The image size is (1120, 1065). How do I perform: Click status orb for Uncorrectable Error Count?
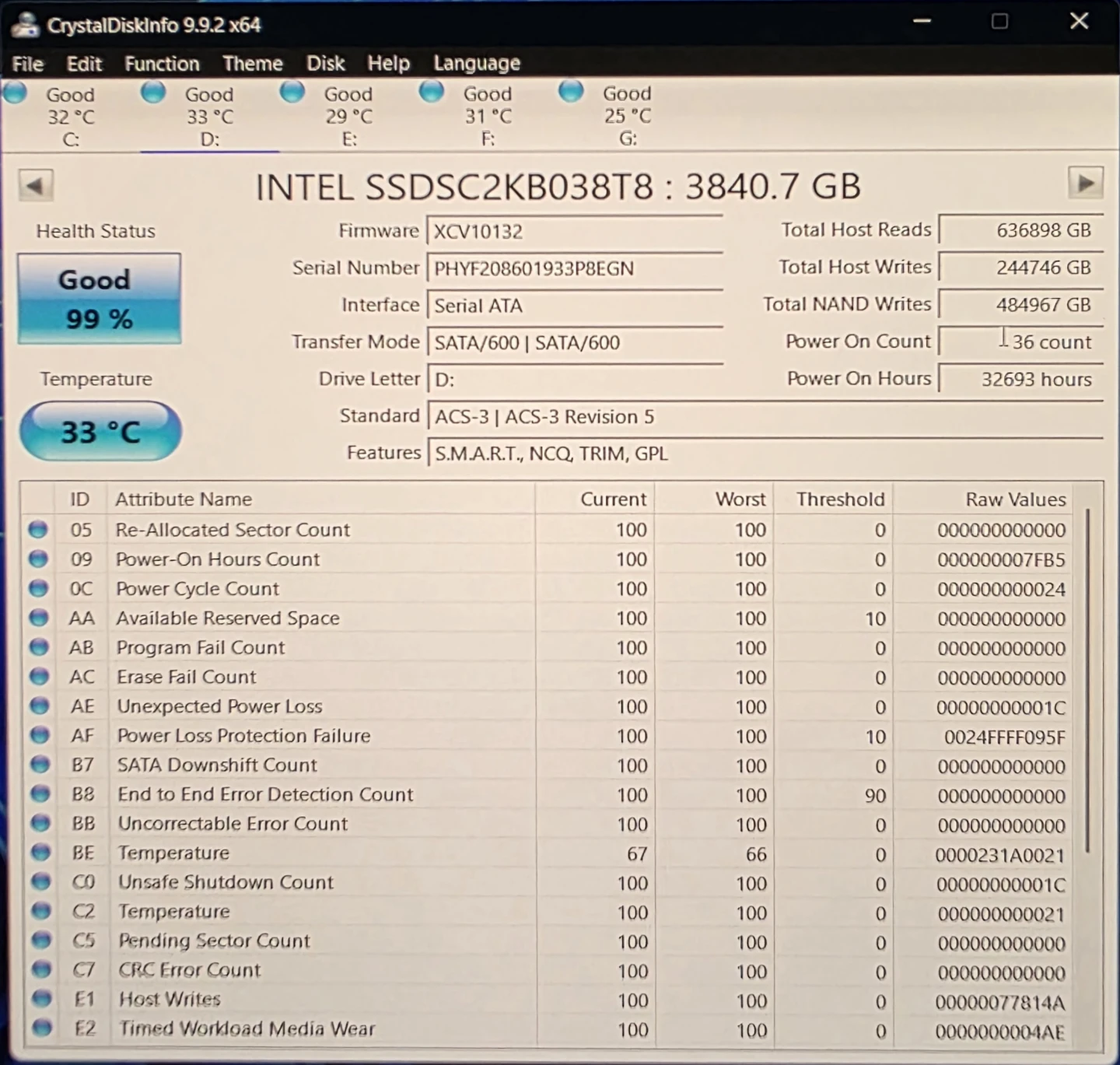click(40, 823)
